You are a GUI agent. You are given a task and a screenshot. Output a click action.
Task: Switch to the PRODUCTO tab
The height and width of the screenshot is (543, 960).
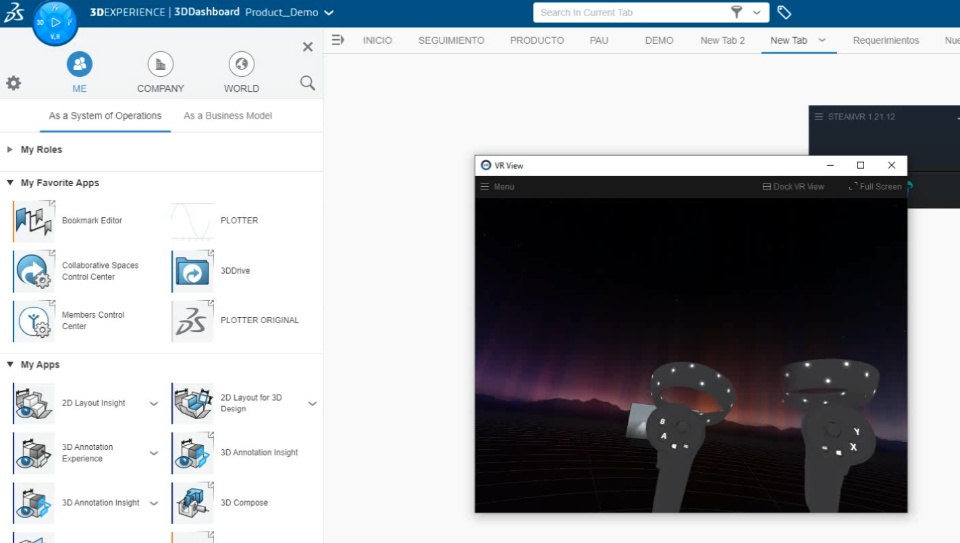click(537, 40)
